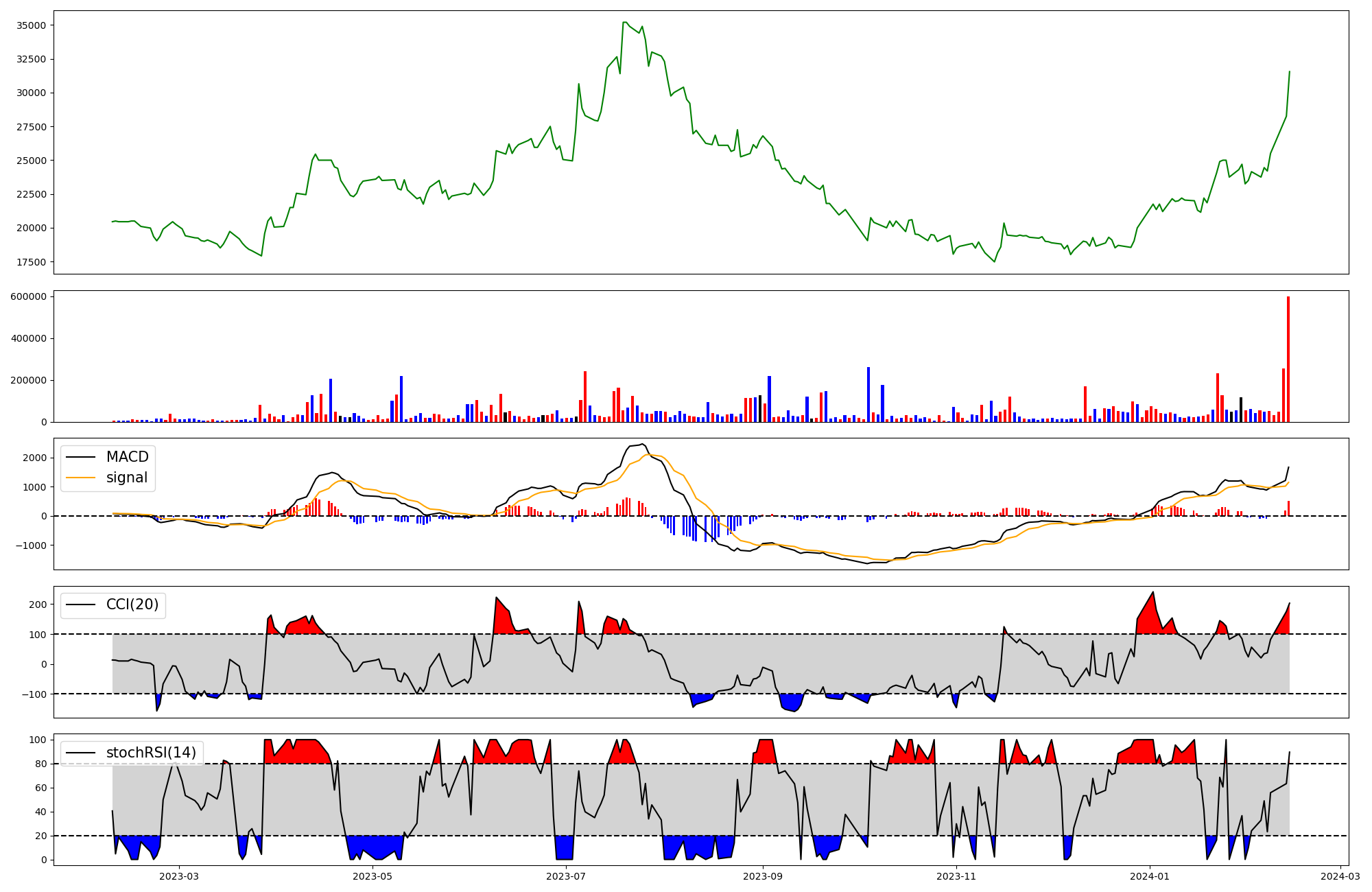Click the 2023-05 date tick label
This screenshot has height=892, width=1372.
(372, 876)
